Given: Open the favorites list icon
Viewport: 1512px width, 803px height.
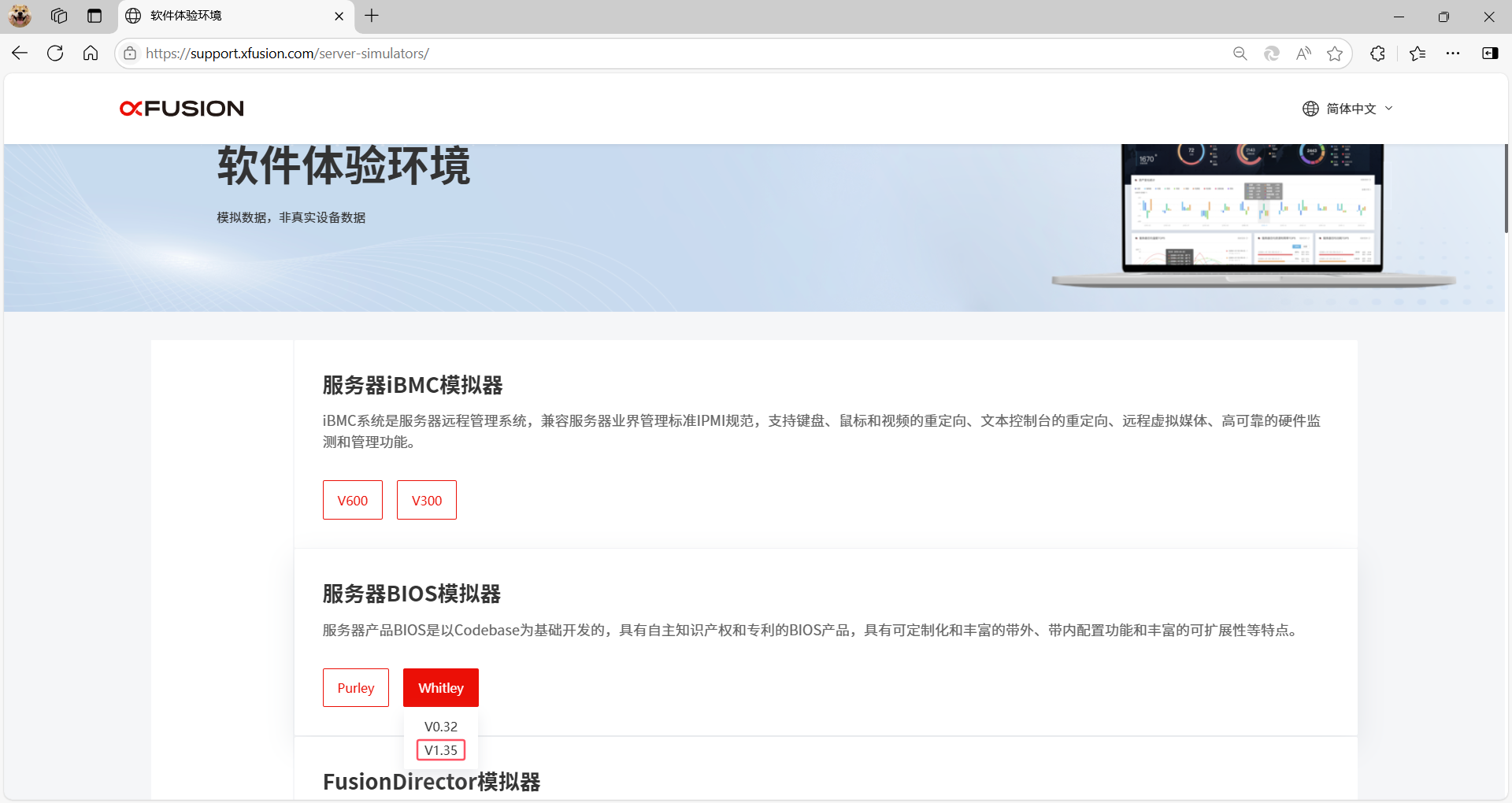Looking at the screenshot, I should 1417,53.
